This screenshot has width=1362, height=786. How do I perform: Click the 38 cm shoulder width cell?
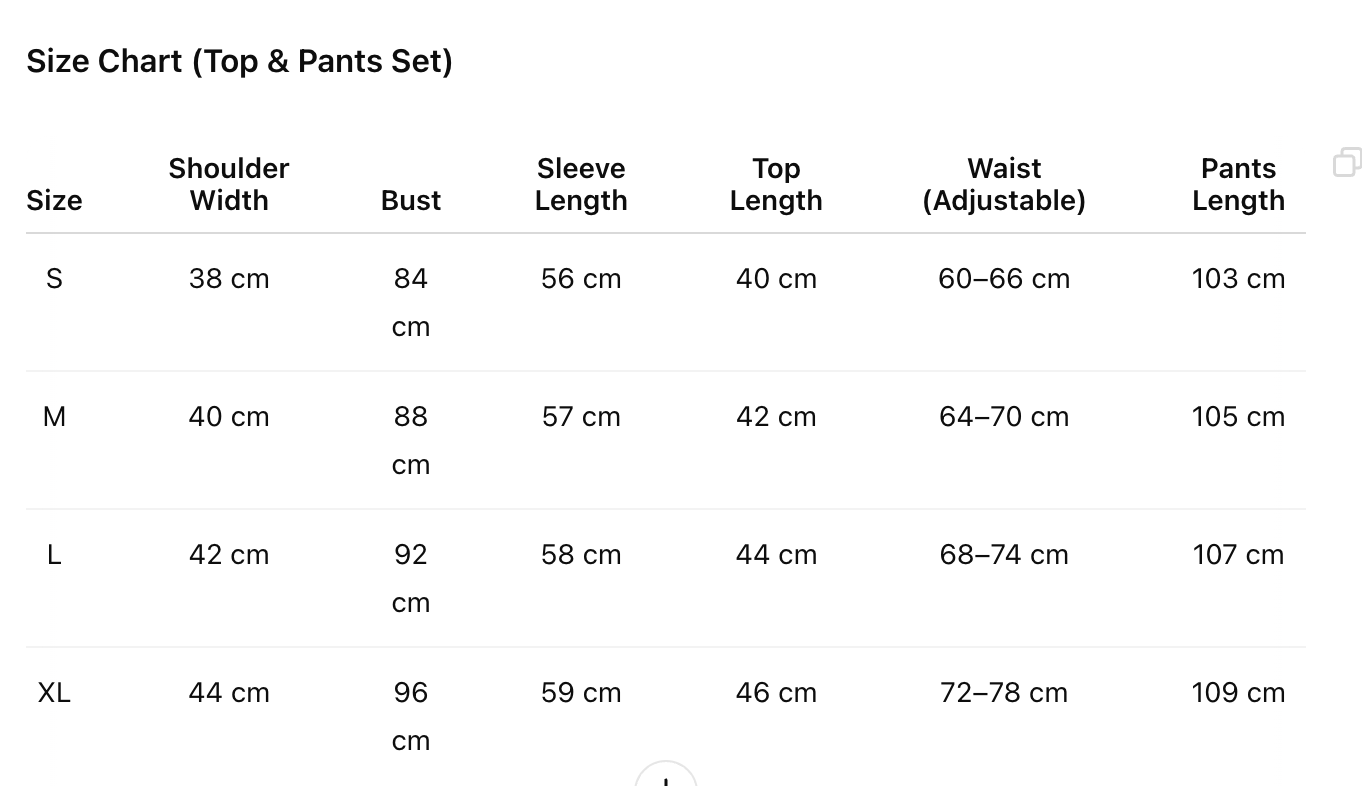click(229, 278)
